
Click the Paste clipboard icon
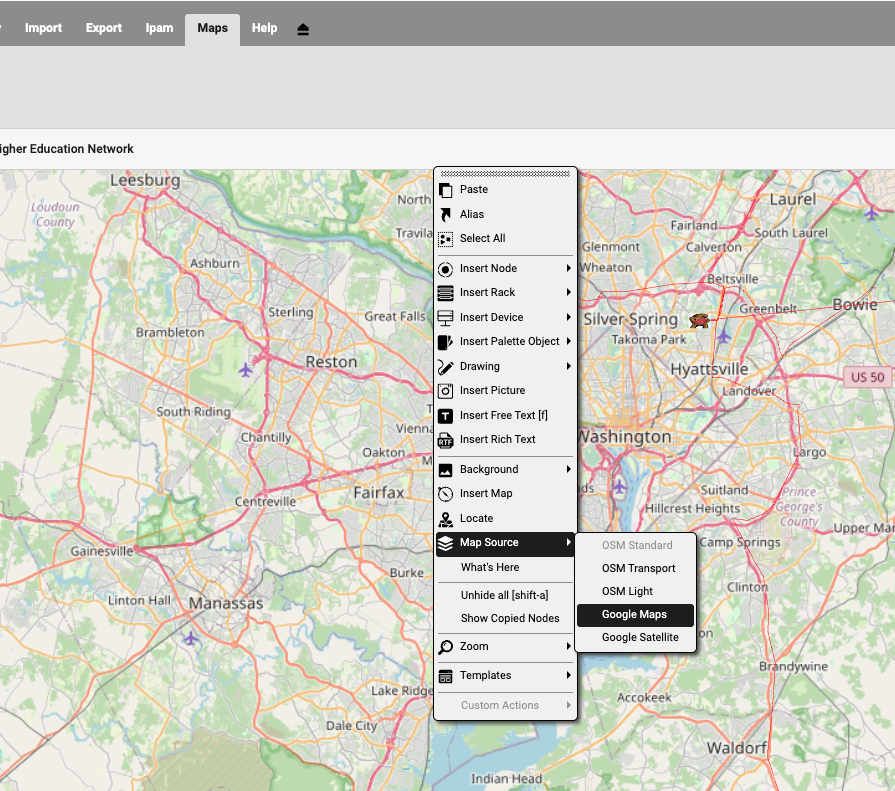(x=446, y=190)
